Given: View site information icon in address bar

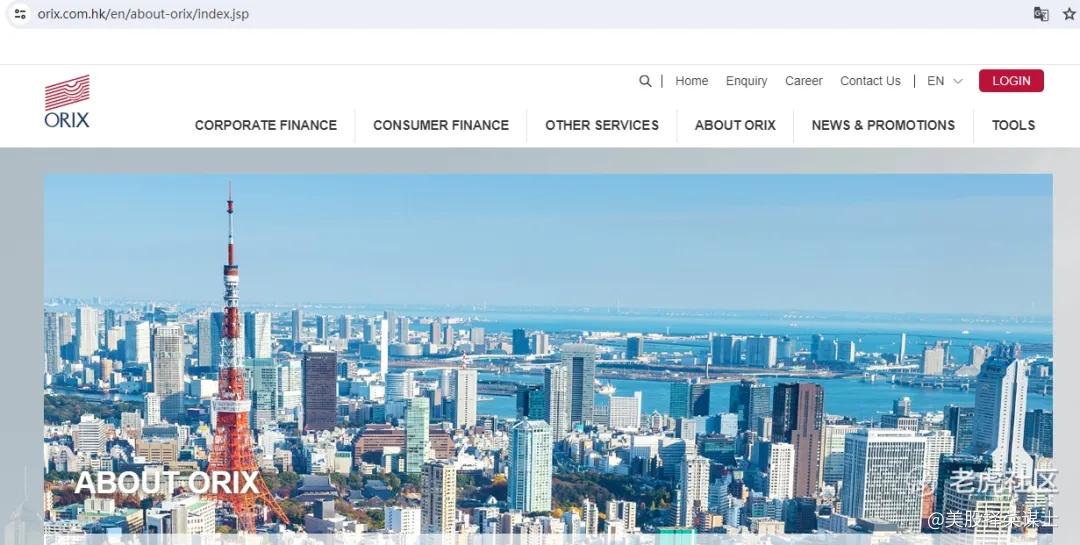Looking at the screenshot, I should [x=20, y=14].
